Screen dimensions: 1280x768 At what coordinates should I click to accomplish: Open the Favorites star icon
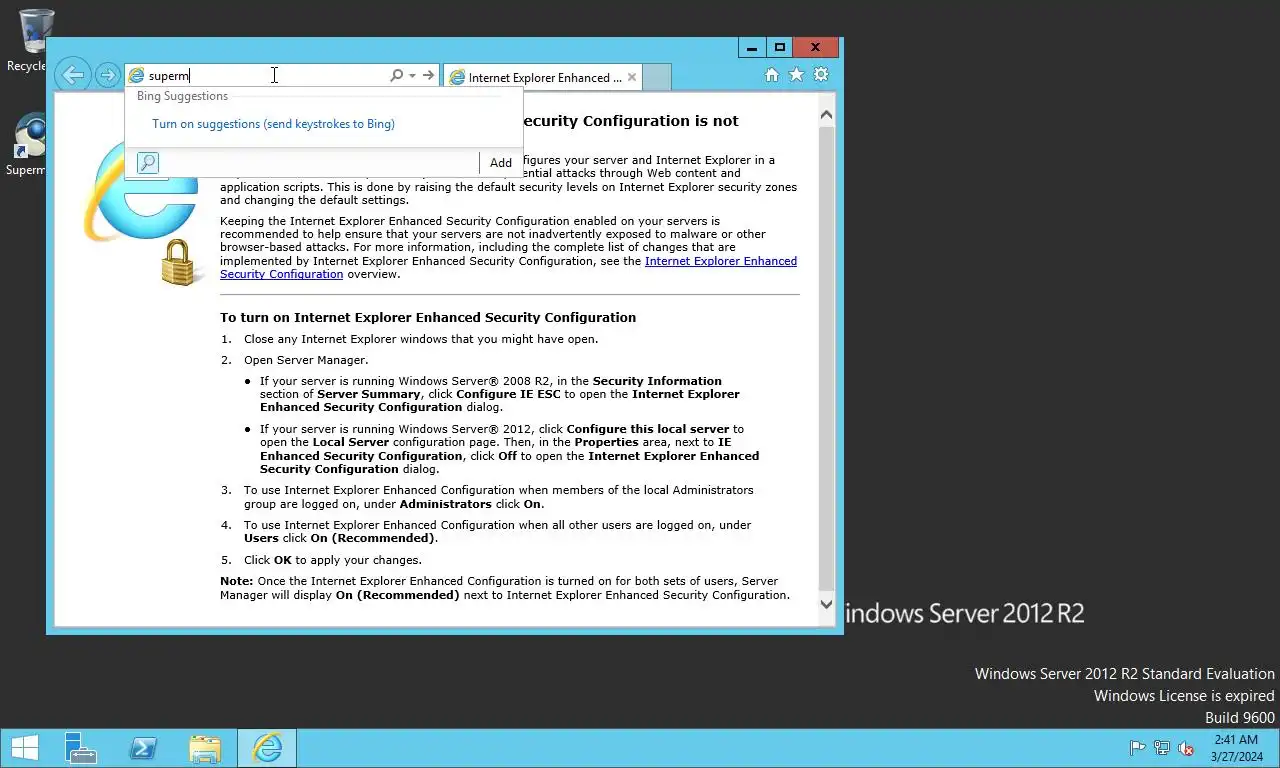(x=796, y=75)
